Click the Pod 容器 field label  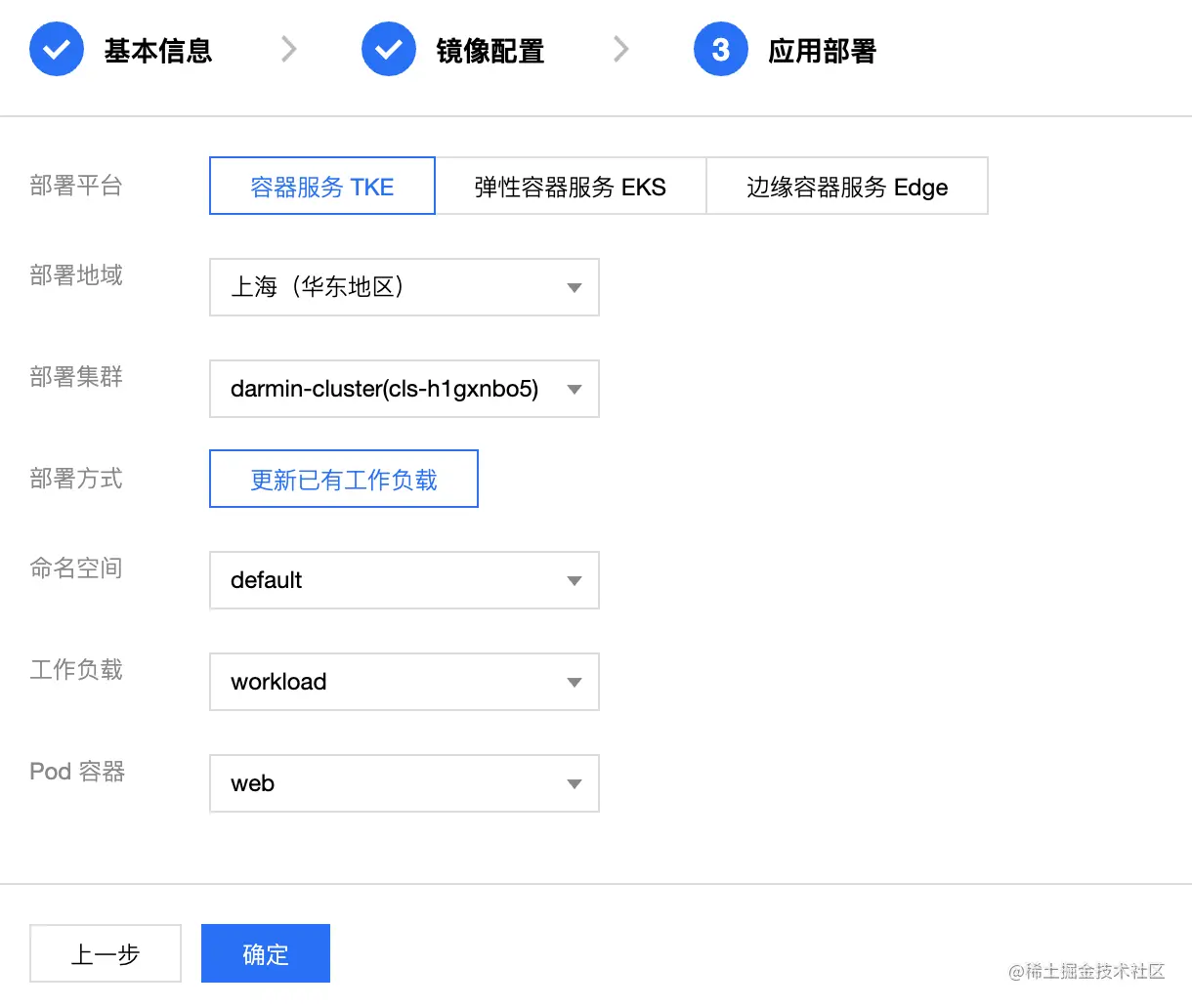77,772
